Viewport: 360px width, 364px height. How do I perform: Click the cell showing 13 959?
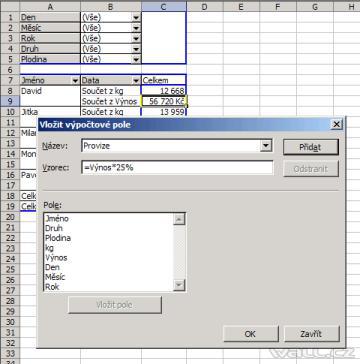pos(164,111)
